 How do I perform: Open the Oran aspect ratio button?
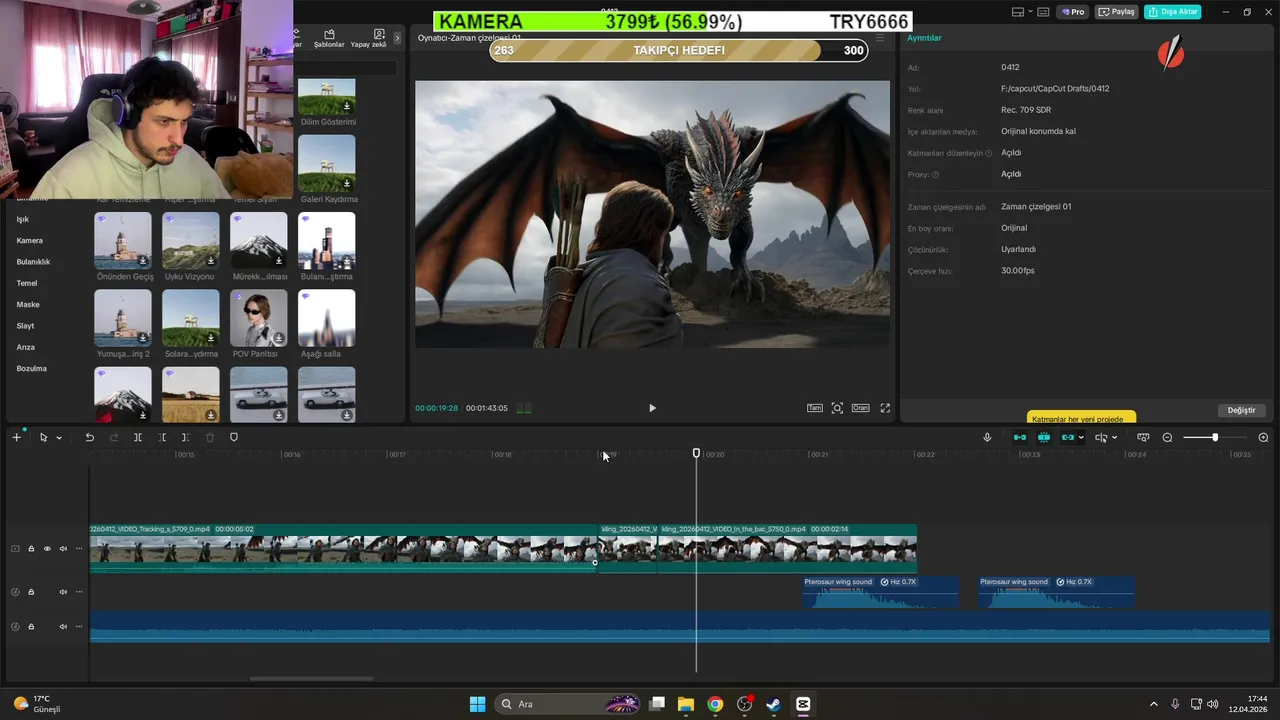860,408
